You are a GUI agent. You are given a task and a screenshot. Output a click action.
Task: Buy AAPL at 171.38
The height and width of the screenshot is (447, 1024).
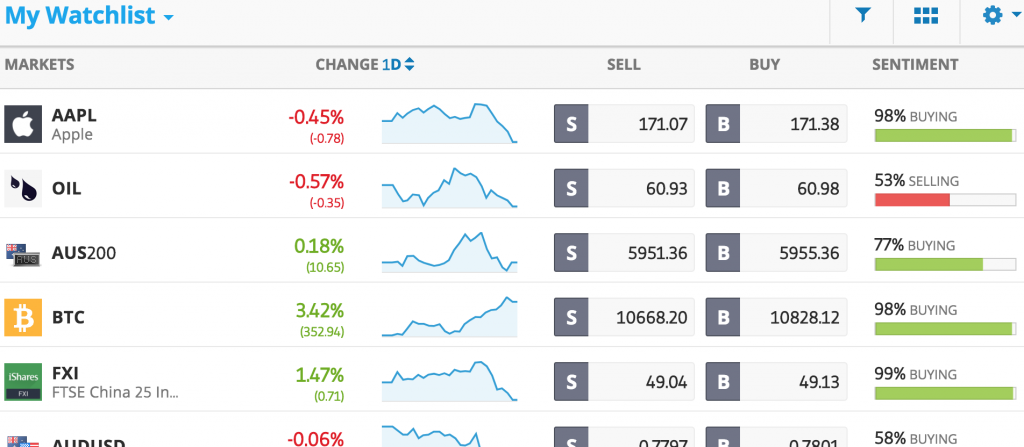pyautogui.click(x=776, y=124)
